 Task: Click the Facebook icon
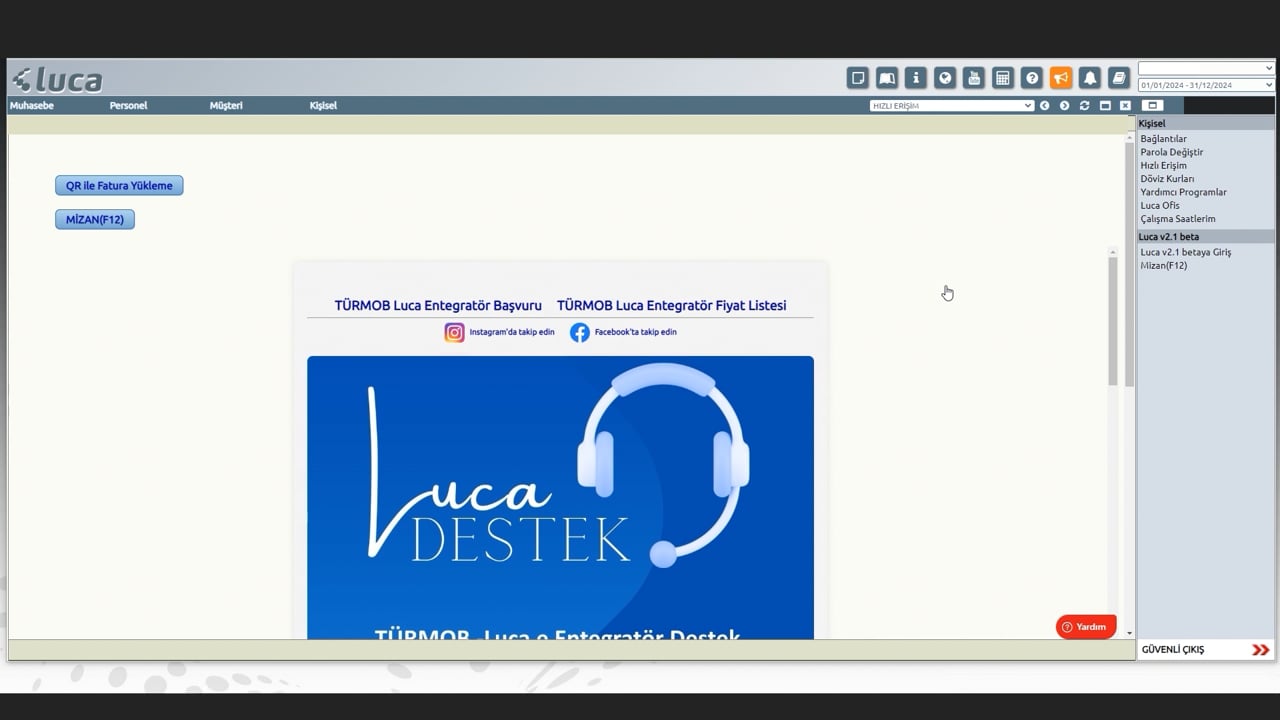tap(580, 332)
